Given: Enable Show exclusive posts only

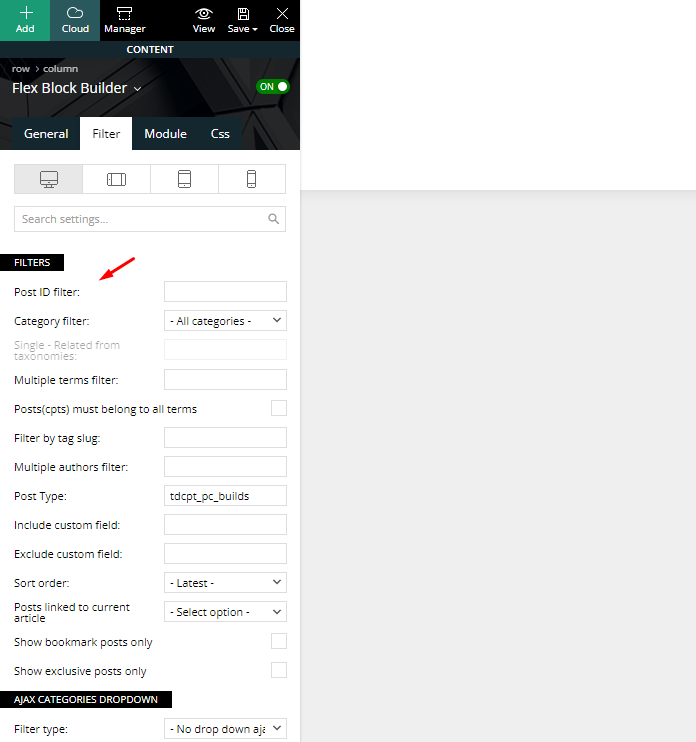Looking at the screenshot, I should coord(279,670).
